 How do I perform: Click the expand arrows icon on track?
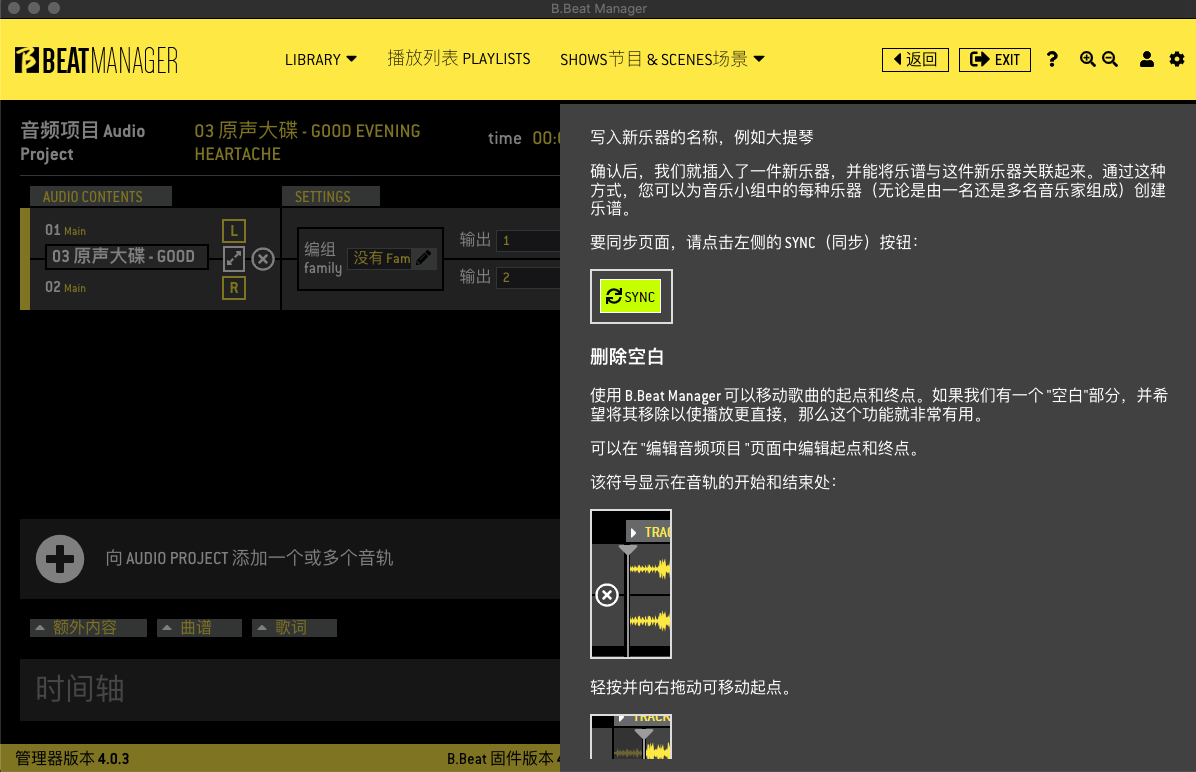[233, 259]
